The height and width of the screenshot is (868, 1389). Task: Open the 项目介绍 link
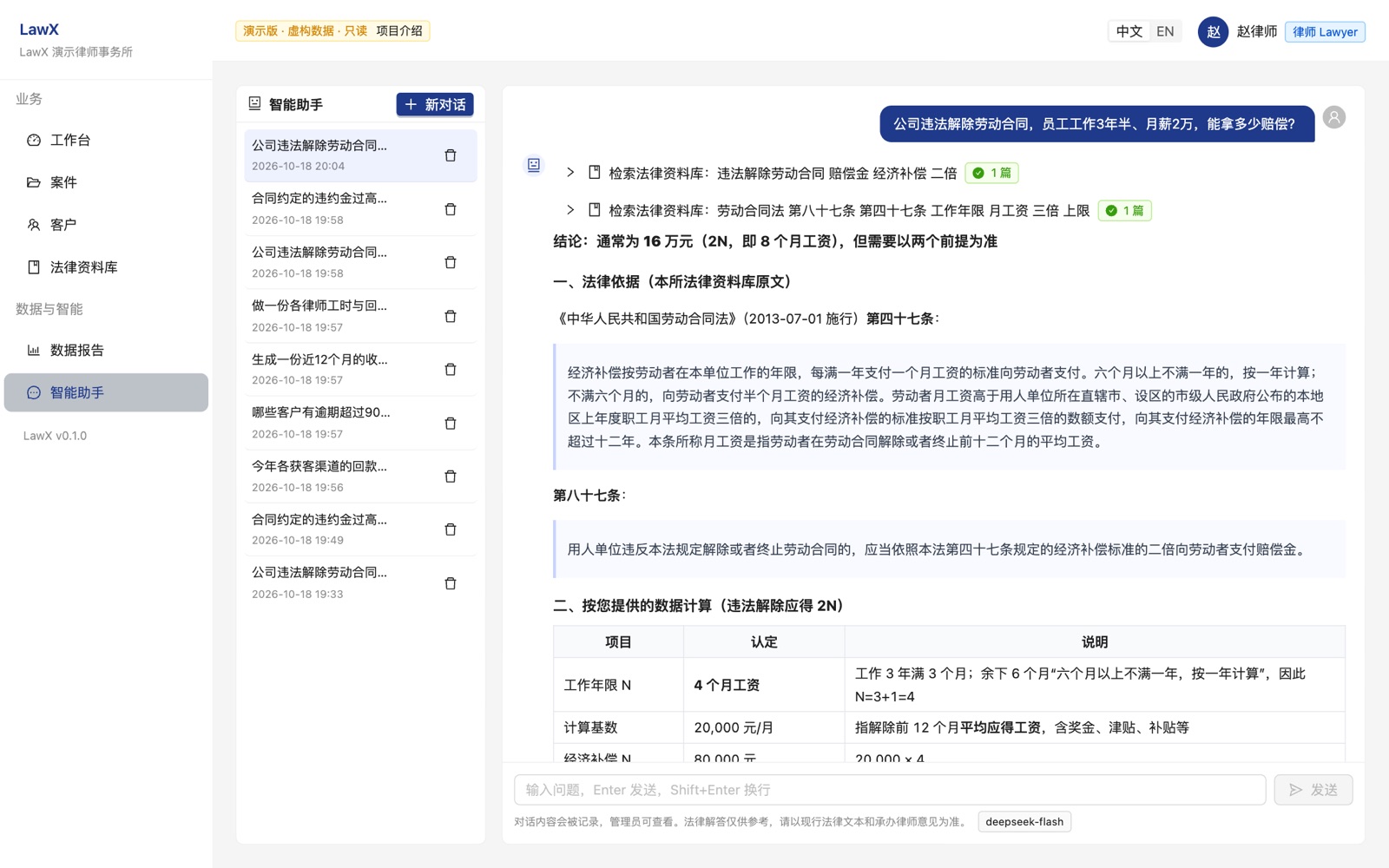(399, 31)
